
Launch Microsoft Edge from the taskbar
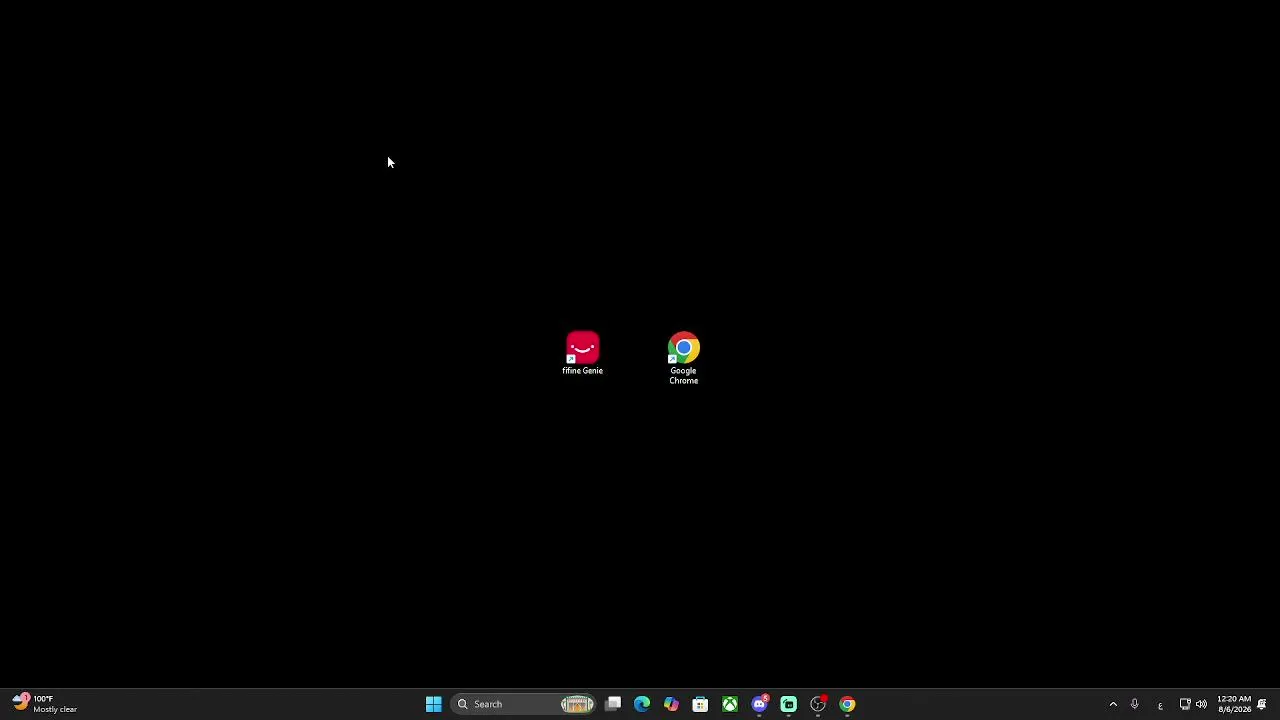point(642,704)
